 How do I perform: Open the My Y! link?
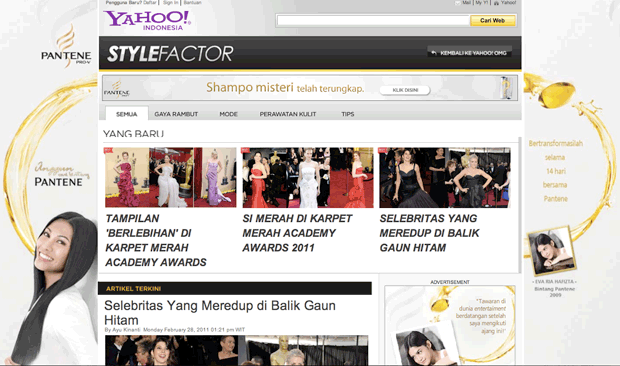(x=482, y=2)
